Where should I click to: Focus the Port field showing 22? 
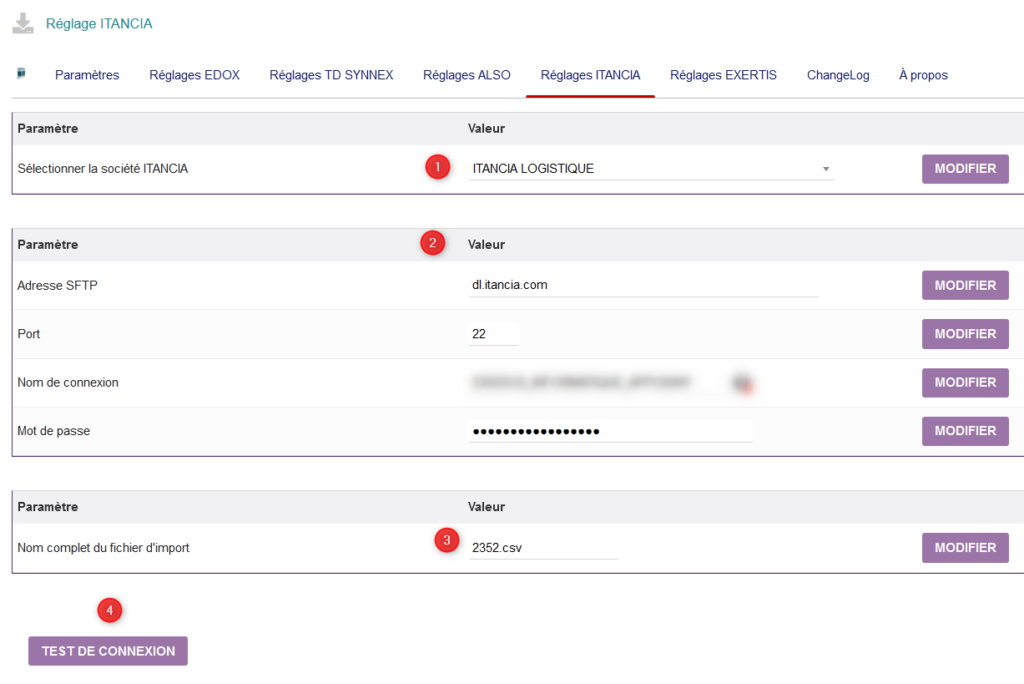494,334
